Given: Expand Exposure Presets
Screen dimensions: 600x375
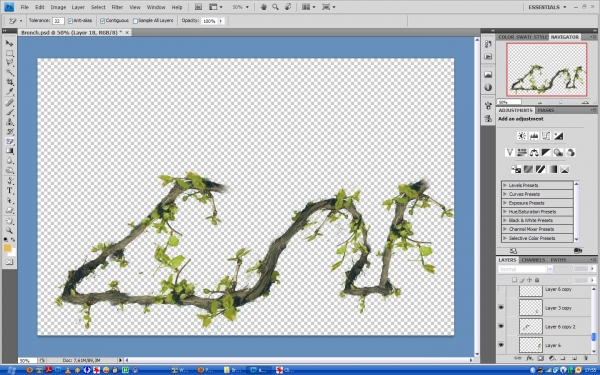Looking at the screenshot, I should (x=505, y=203).
